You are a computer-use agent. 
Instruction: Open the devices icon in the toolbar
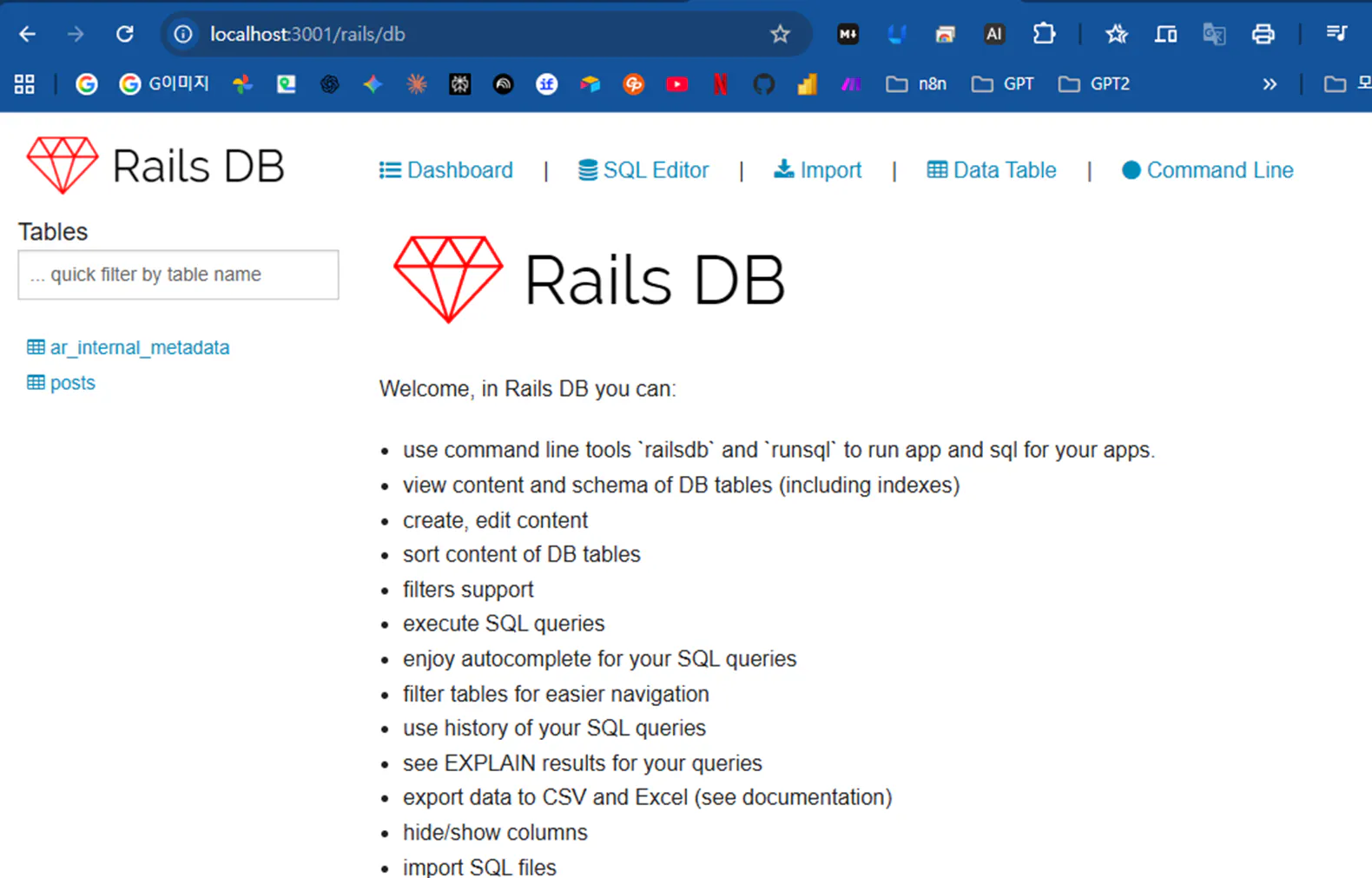(x=1165, y=34)
